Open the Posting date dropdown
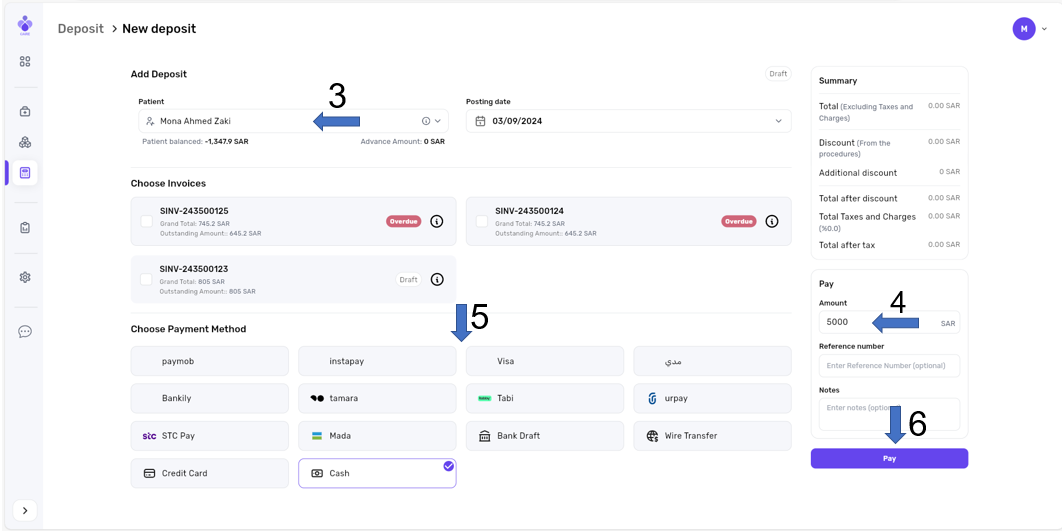1062x531 pixels. pyautogui.click(x=779, y=121)
